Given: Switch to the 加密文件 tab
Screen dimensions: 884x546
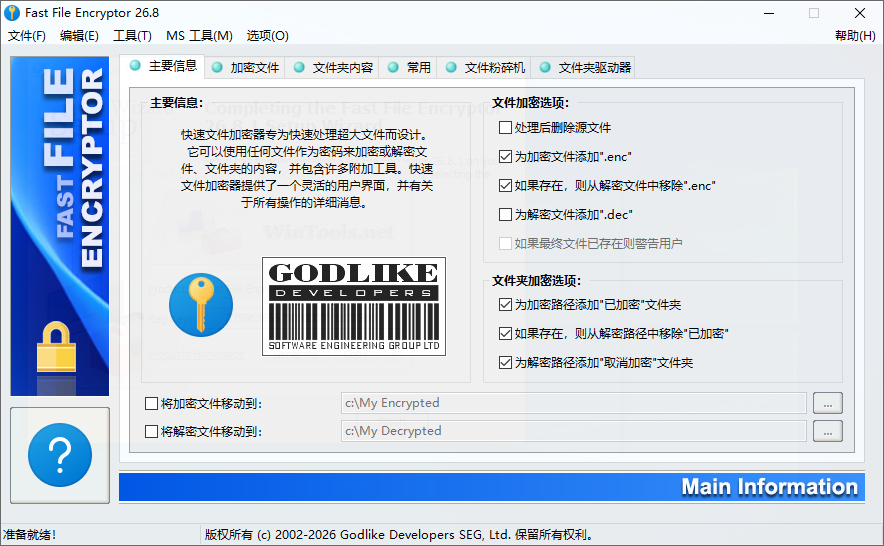Looking at the screenshot, I should point(245,68).
